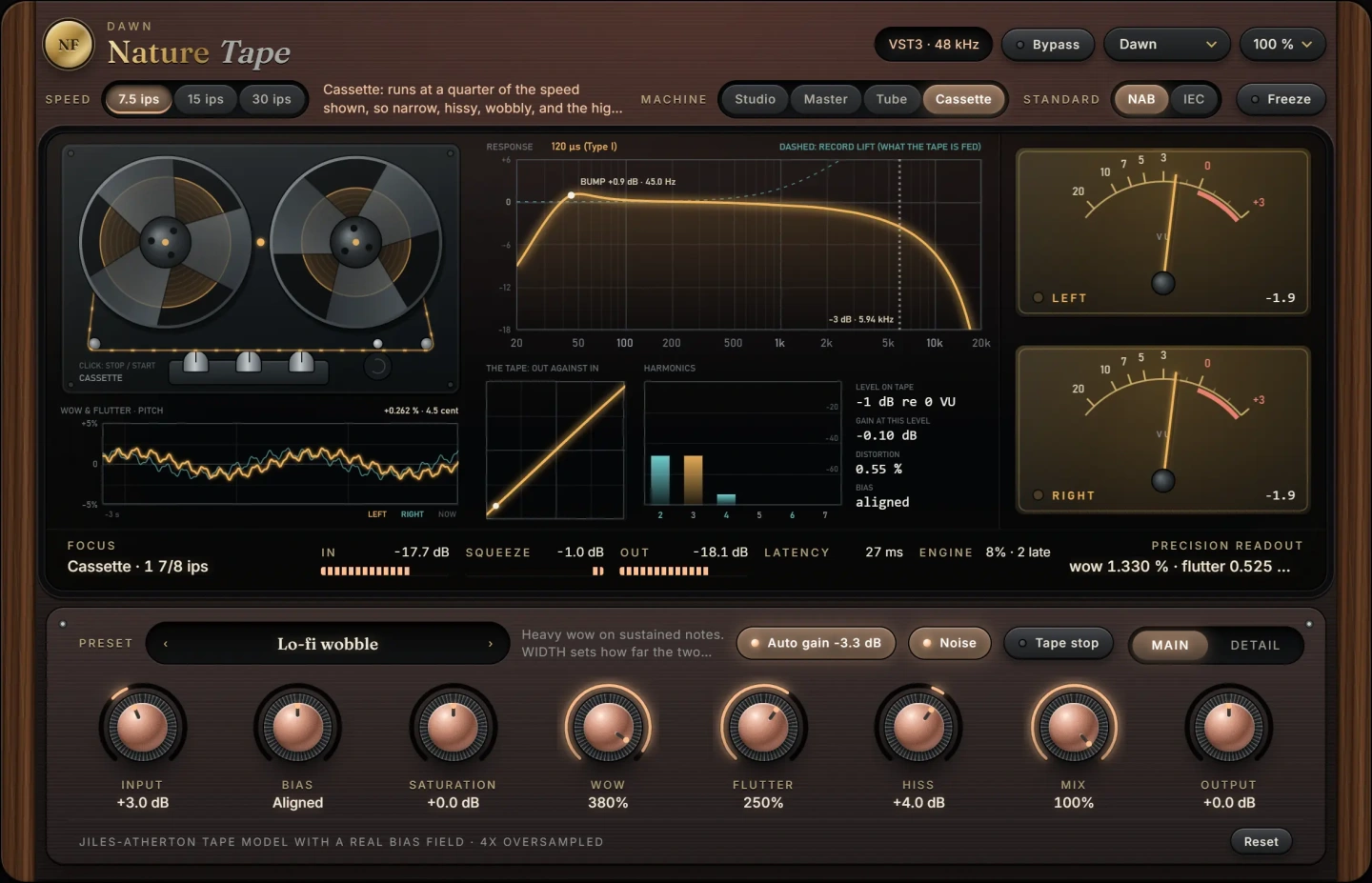
Task: Click the NF logo badge
Action: (69, 45)
